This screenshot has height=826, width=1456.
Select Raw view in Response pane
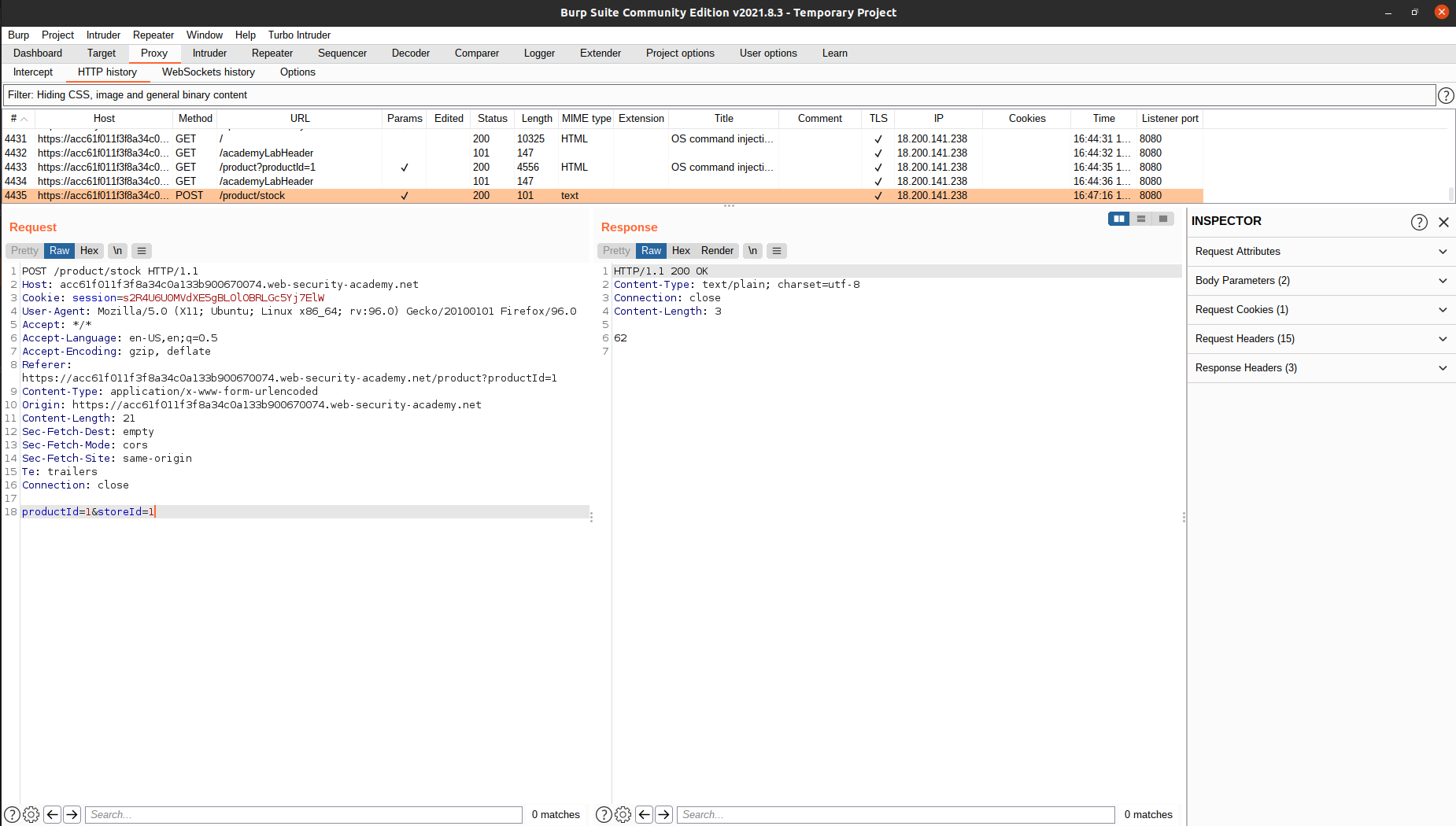[651, 251]
